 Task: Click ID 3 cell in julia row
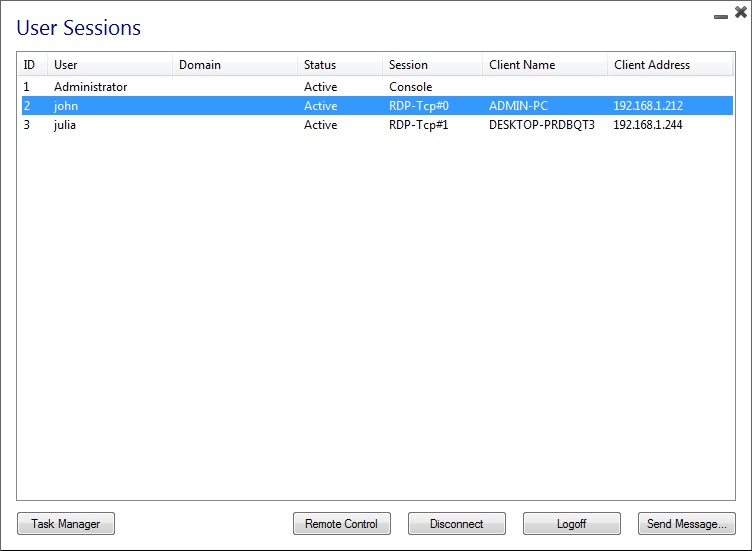tap(26, 125)
